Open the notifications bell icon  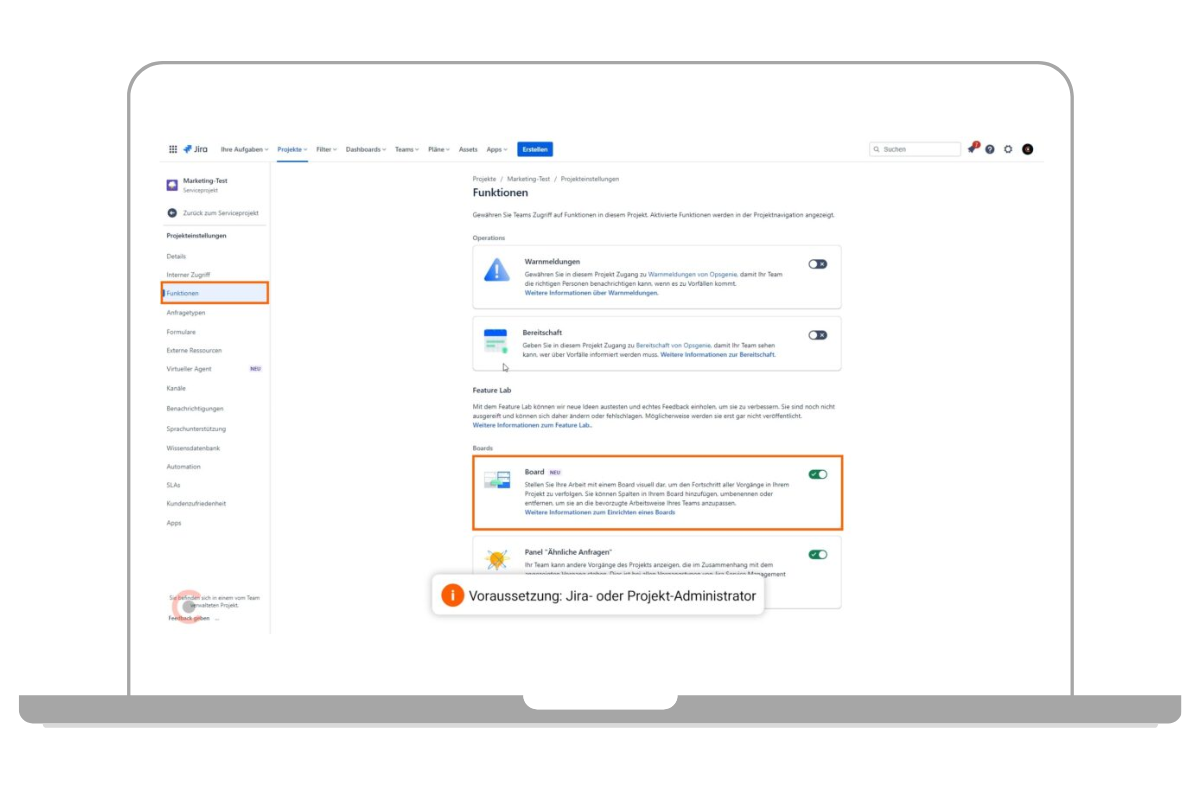pos(972,149)
